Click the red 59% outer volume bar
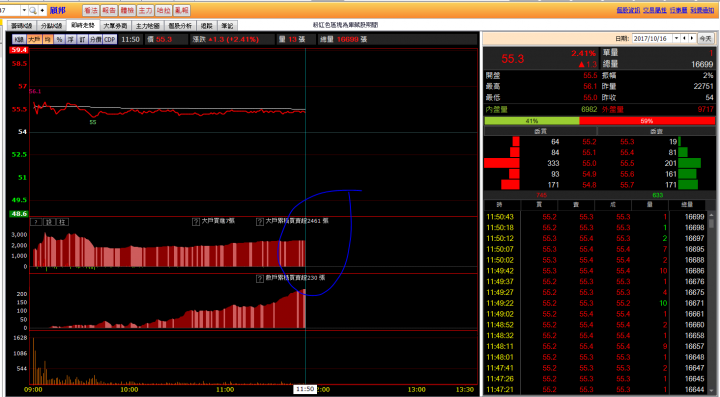Image resolution: width=720 pixels, height=397 pixels. tap(647, 121)
